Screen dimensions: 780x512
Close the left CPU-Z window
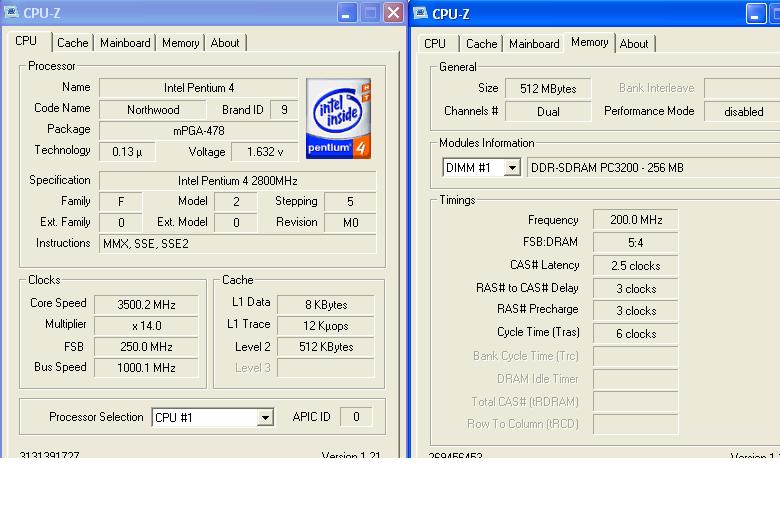click(393, 13)
